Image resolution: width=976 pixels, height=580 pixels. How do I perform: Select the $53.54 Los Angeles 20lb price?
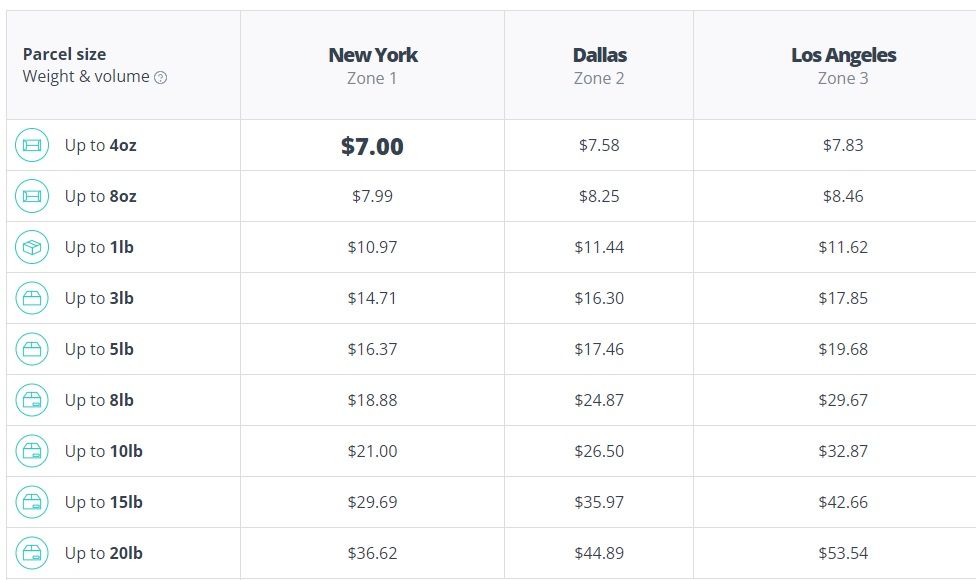(x=843, y=553)
